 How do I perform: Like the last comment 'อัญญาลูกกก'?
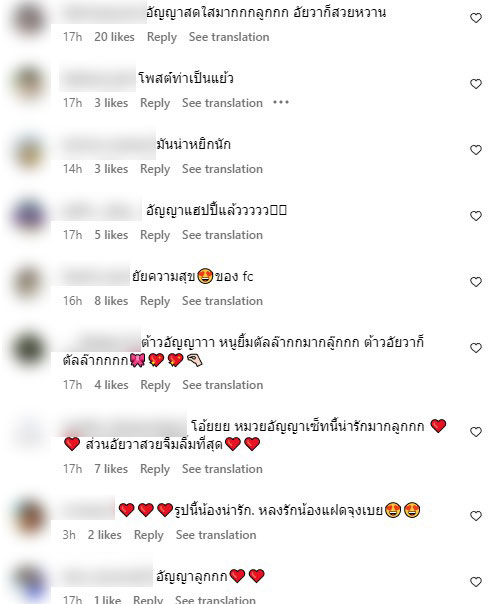476,582
